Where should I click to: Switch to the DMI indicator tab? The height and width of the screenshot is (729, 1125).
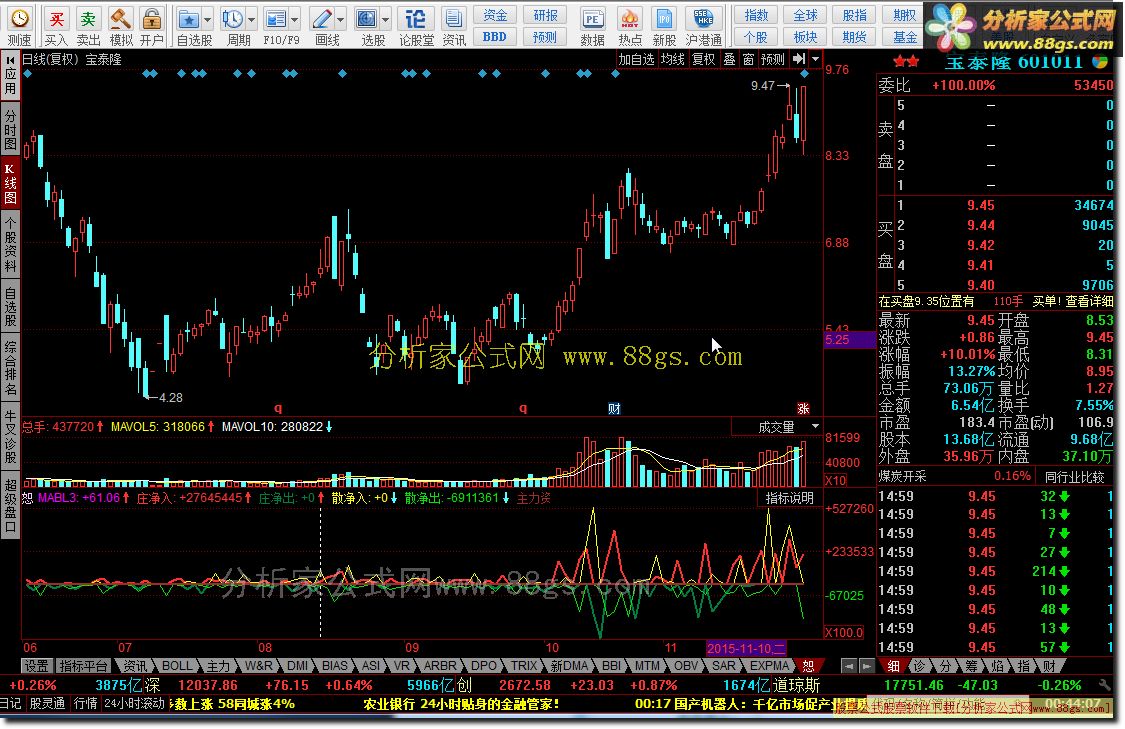297,666
